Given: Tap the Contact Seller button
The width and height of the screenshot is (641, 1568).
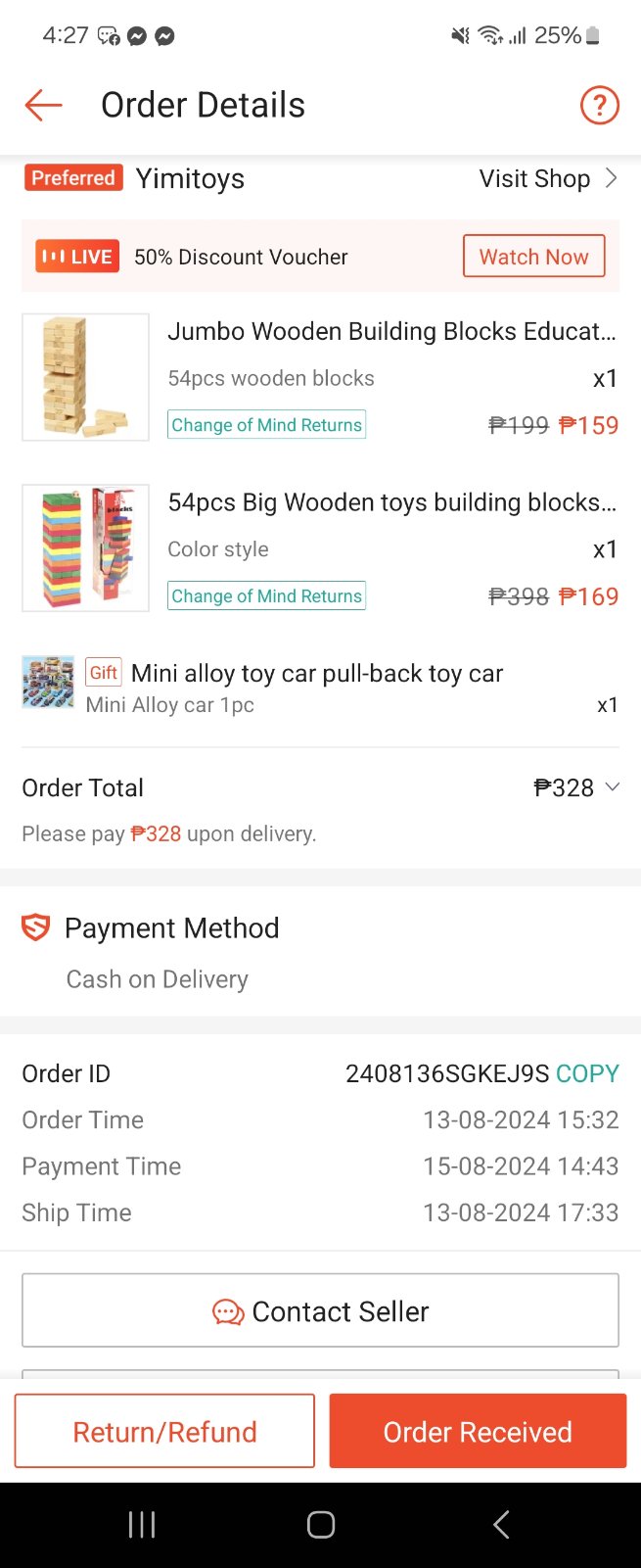Looking at the screenshot, I should [320, 1310].
